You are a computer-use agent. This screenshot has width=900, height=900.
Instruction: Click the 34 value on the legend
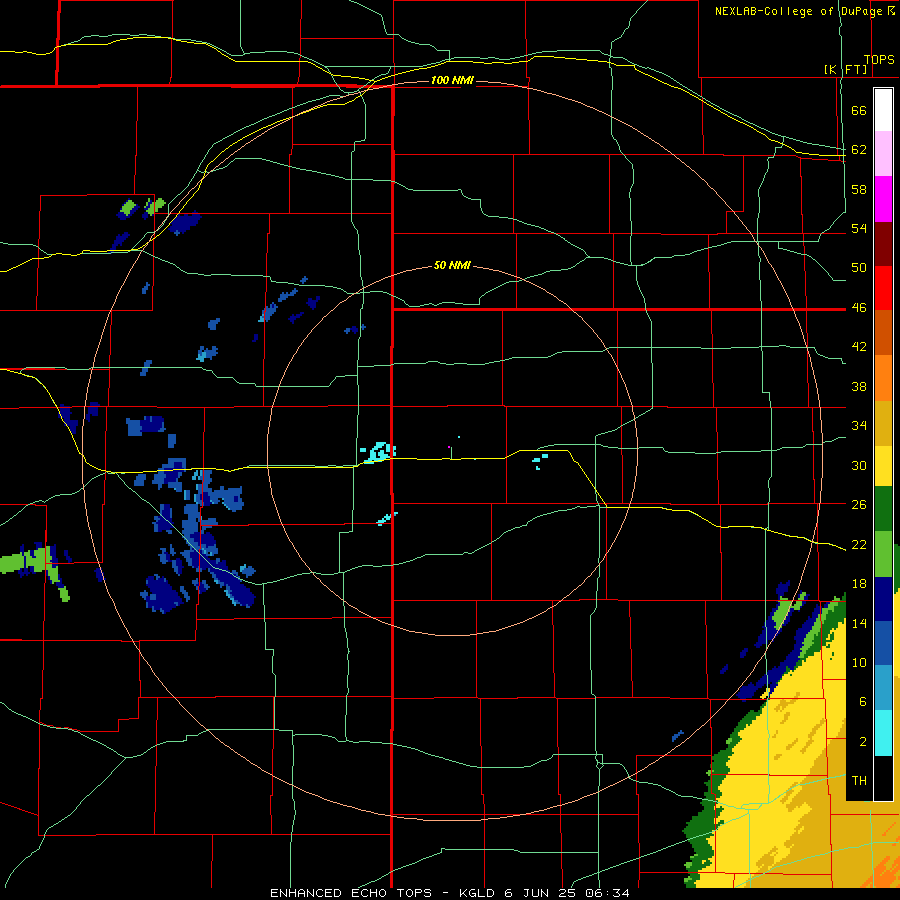859,425
